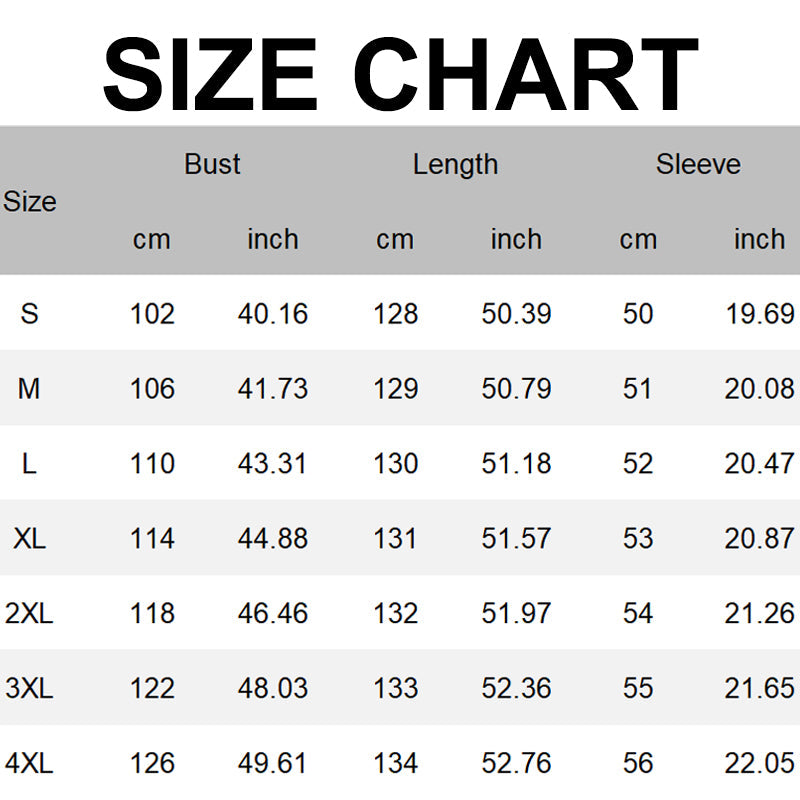
Task: Click the cm subheader under Bust
Action: [152, 239]
